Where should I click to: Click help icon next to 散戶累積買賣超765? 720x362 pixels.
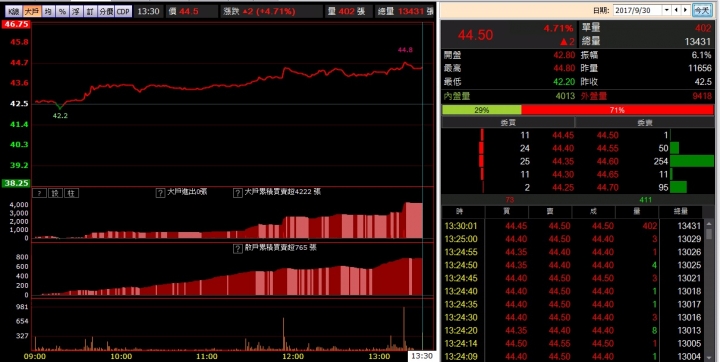(238, 249)
